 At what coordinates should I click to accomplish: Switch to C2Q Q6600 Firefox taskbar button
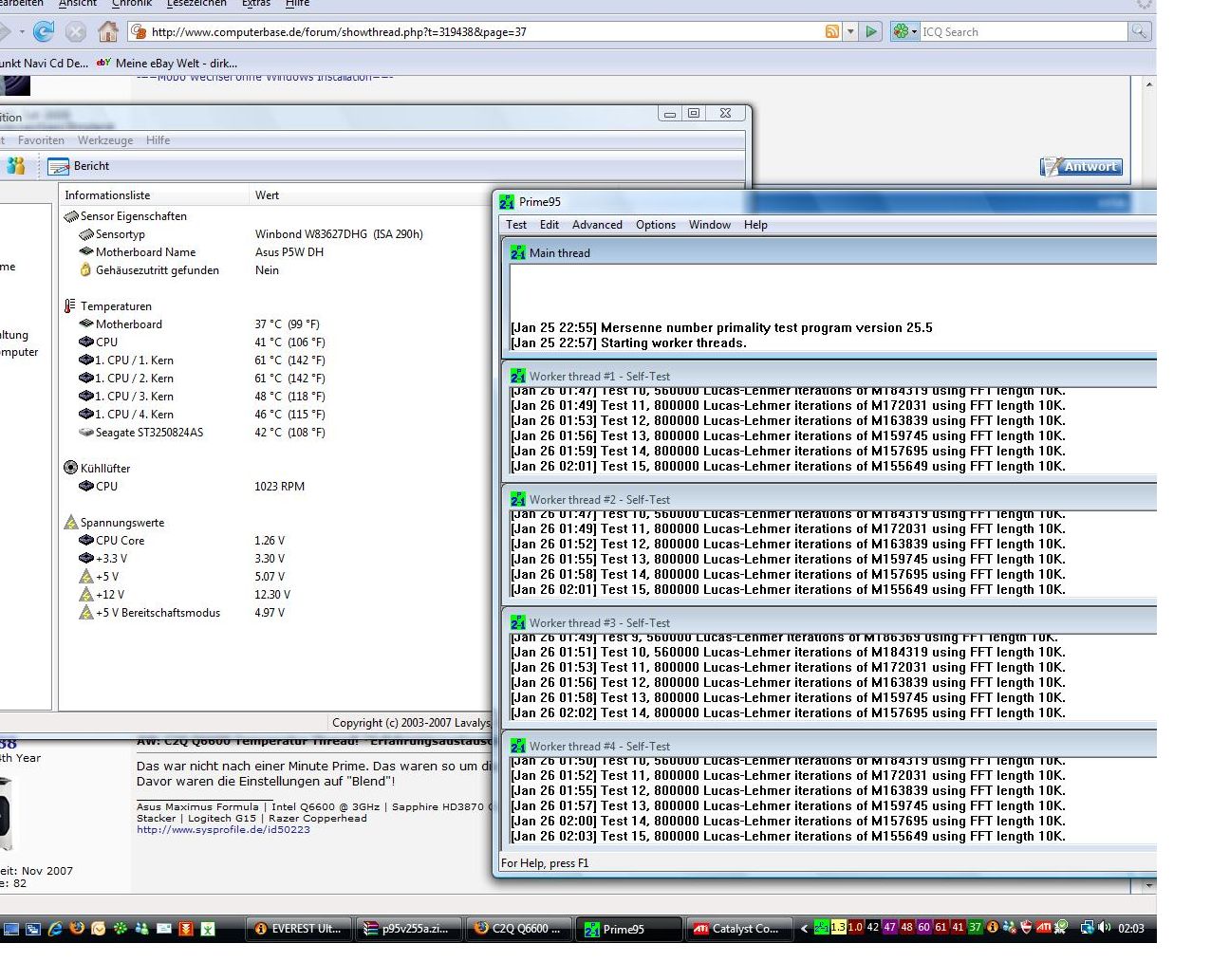(x=520, y=929)
